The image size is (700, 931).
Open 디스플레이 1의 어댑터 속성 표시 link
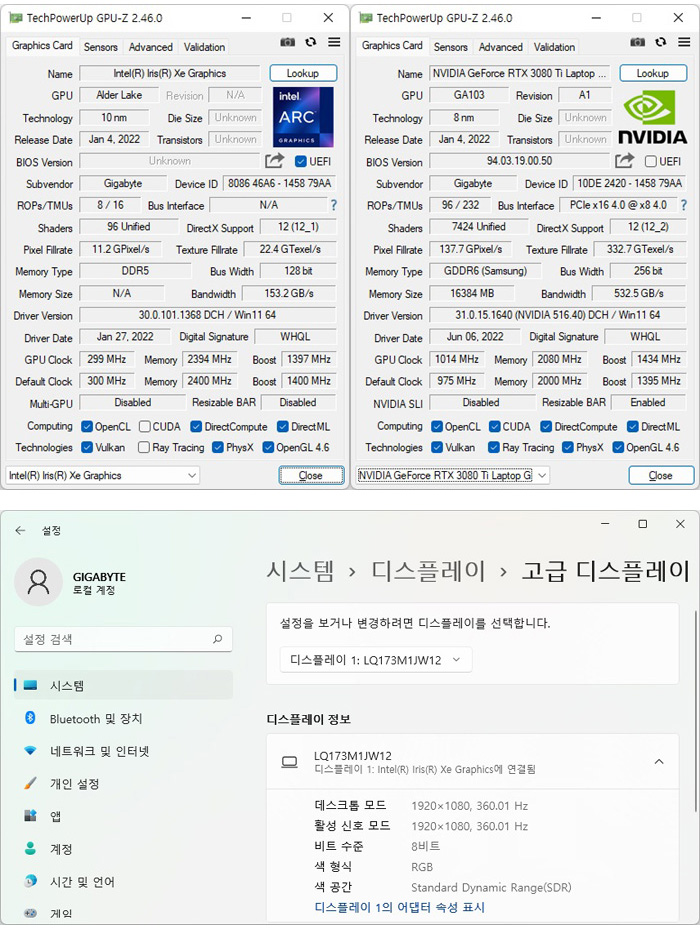point(400,907)
